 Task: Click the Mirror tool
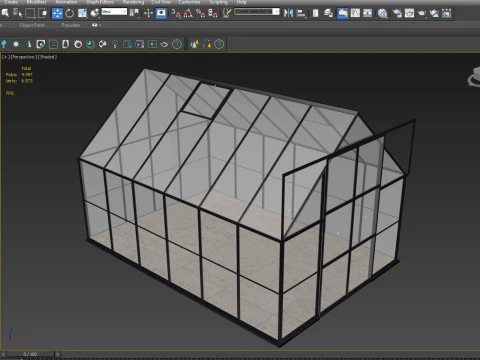288,13
